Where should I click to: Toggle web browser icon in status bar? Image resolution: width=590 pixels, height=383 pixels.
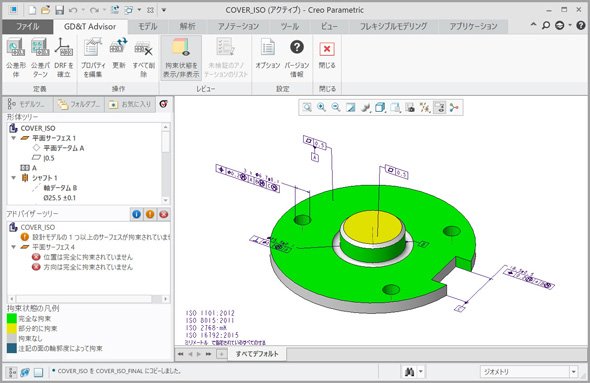(x=25, y=372)
